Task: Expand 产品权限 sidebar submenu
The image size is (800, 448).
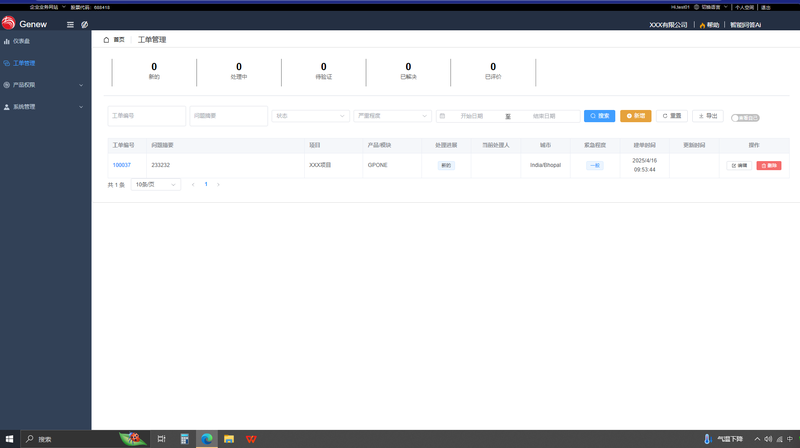Action: [45, 85]
